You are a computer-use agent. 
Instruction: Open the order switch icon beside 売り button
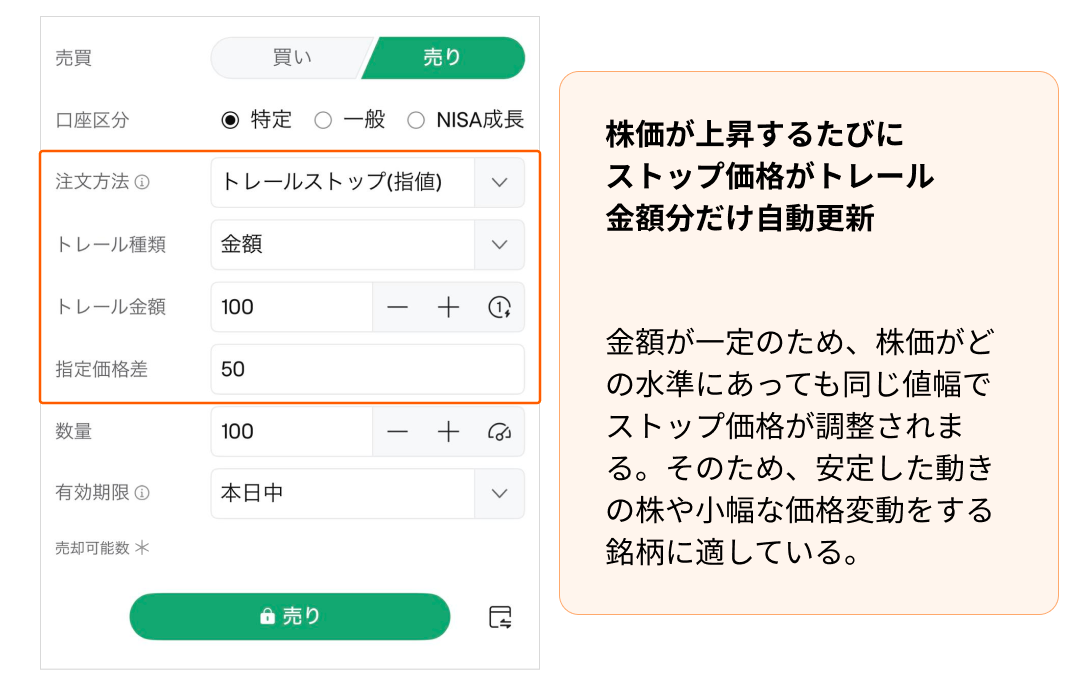point(500,617)
